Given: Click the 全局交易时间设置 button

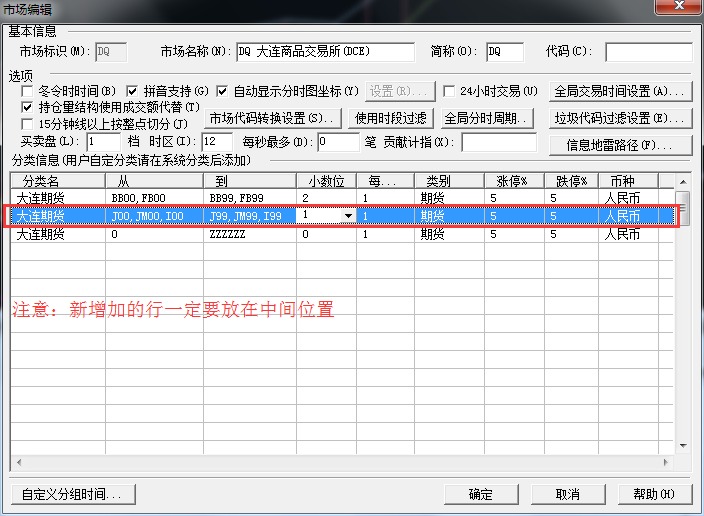Looking at the screenshot, I should (620, 92).
